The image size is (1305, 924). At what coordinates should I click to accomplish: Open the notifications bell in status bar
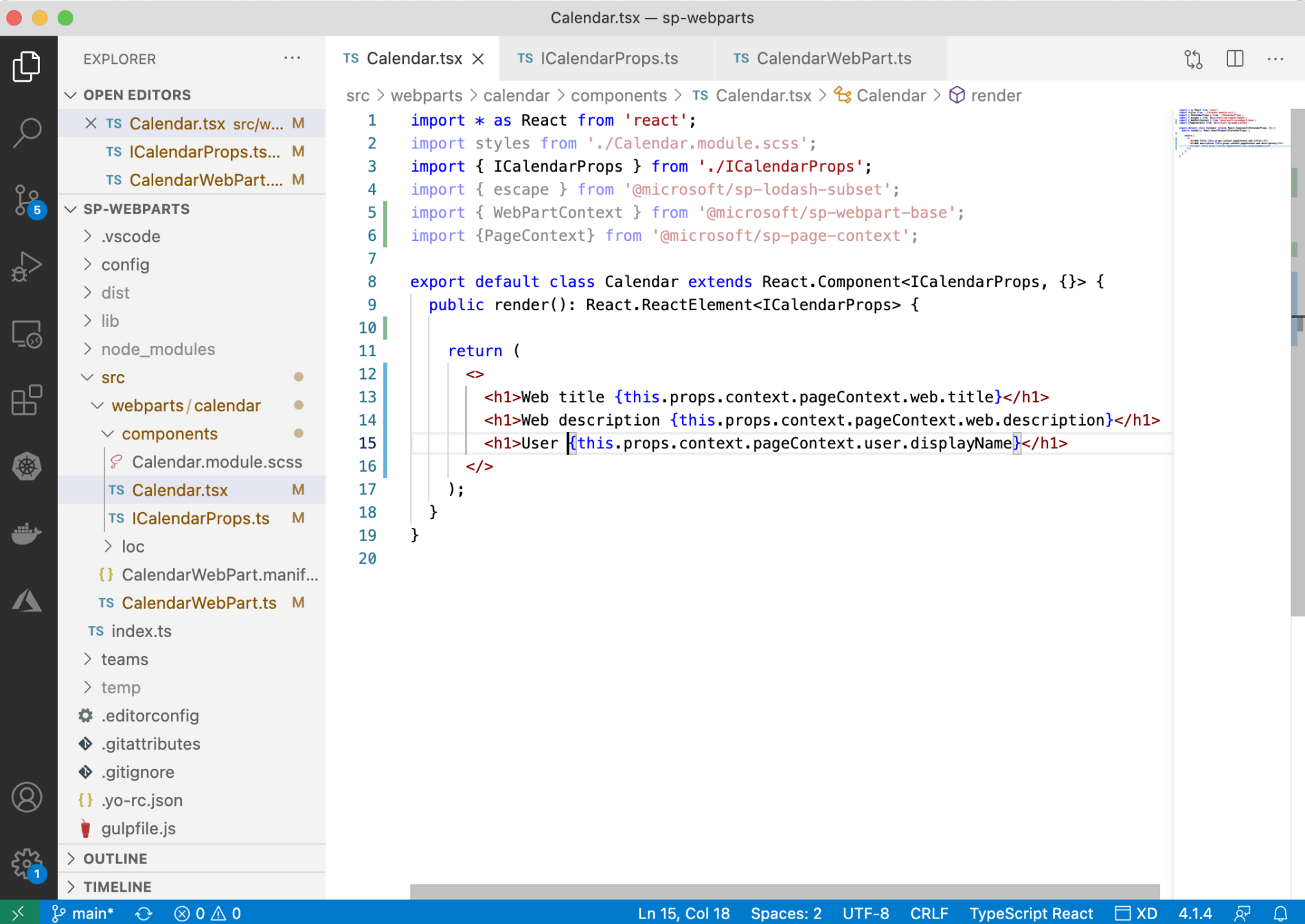[x=1281, y=913]
